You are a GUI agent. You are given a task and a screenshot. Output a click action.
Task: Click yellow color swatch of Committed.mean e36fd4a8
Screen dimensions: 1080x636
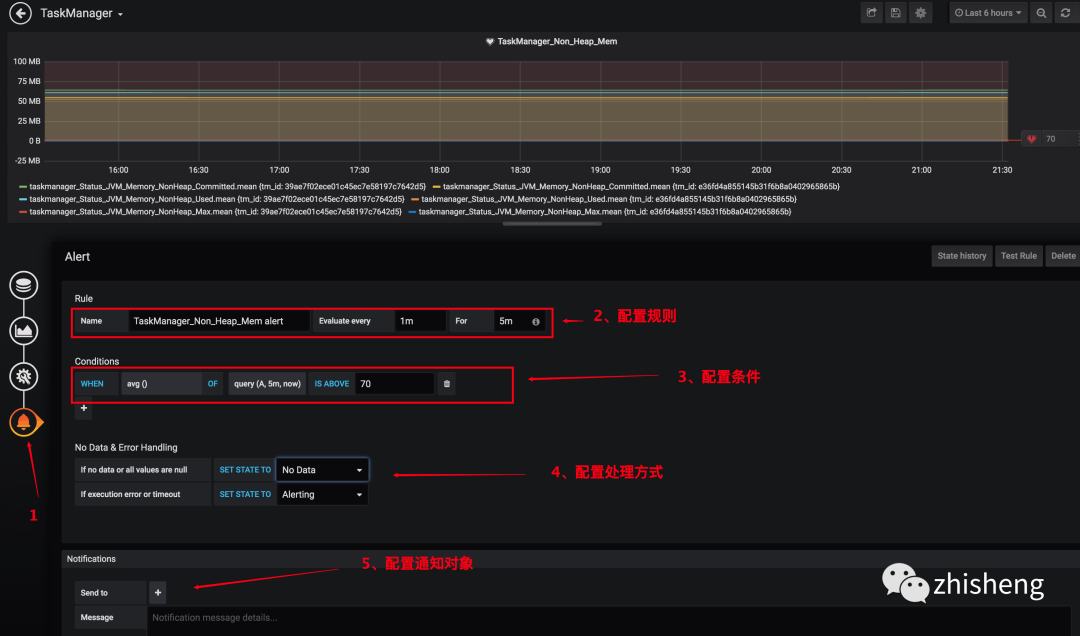[437, 187]
